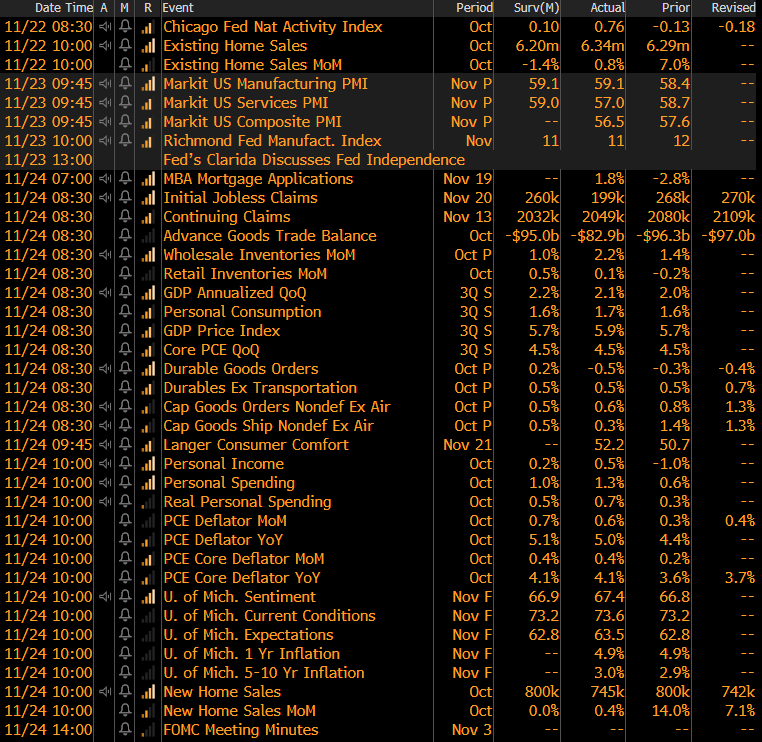This screenshot has width=762, height=742.
Task: Click relevance bar icon for Markit US Manufacturing PMI
Action: click(x=148, y=84)
